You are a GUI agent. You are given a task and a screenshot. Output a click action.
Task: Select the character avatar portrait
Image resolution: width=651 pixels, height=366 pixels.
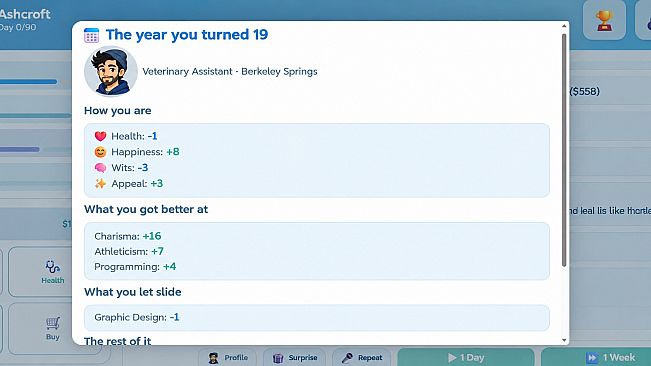(x=111, y=71)
